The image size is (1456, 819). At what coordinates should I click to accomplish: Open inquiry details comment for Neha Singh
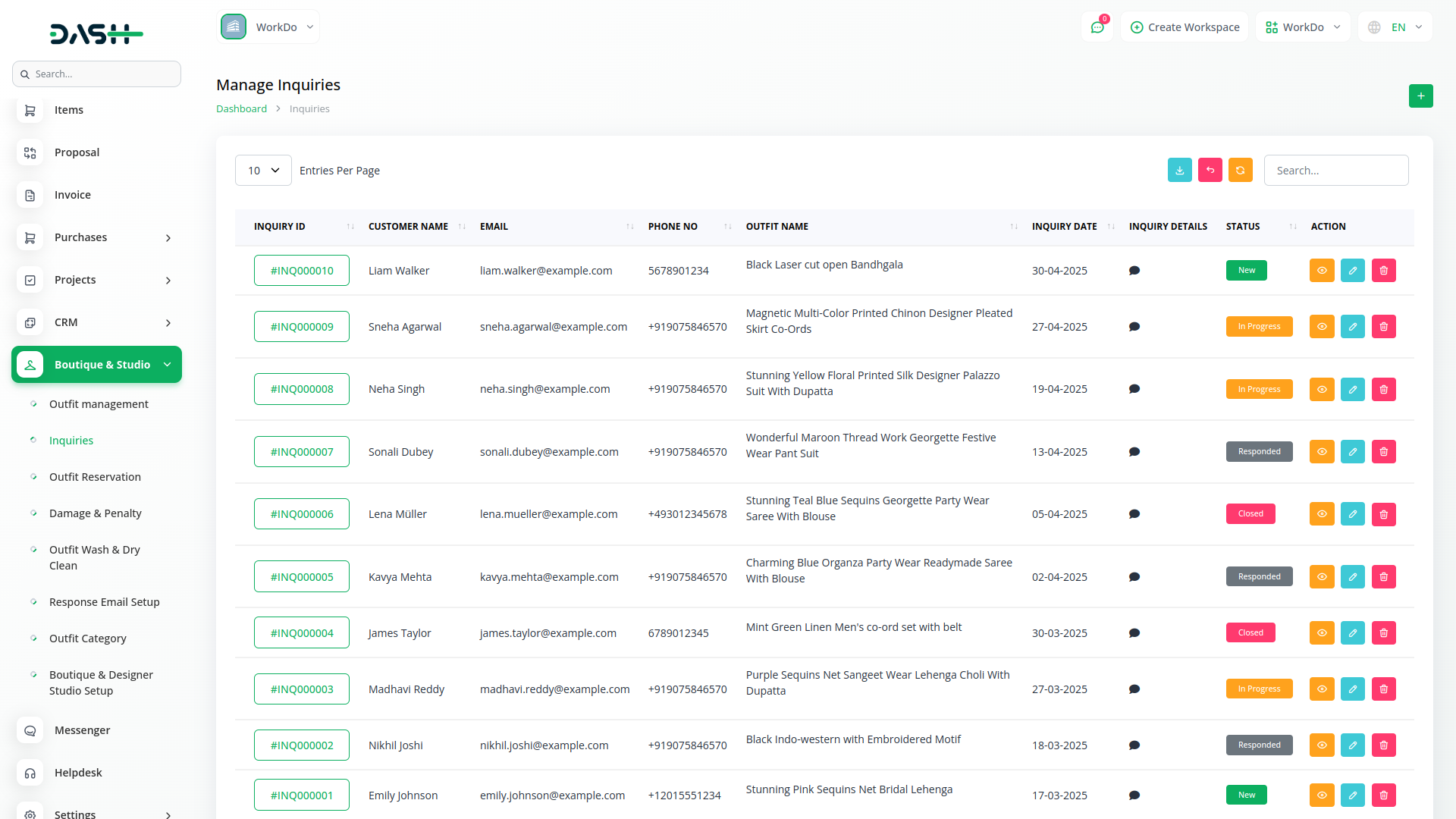[1134, 389]
